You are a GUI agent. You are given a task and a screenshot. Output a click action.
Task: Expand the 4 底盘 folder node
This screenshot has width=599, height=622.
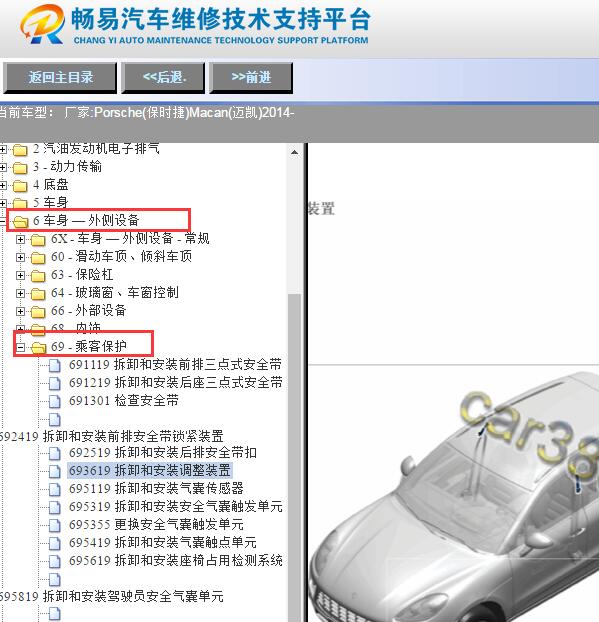pos(3,185)
